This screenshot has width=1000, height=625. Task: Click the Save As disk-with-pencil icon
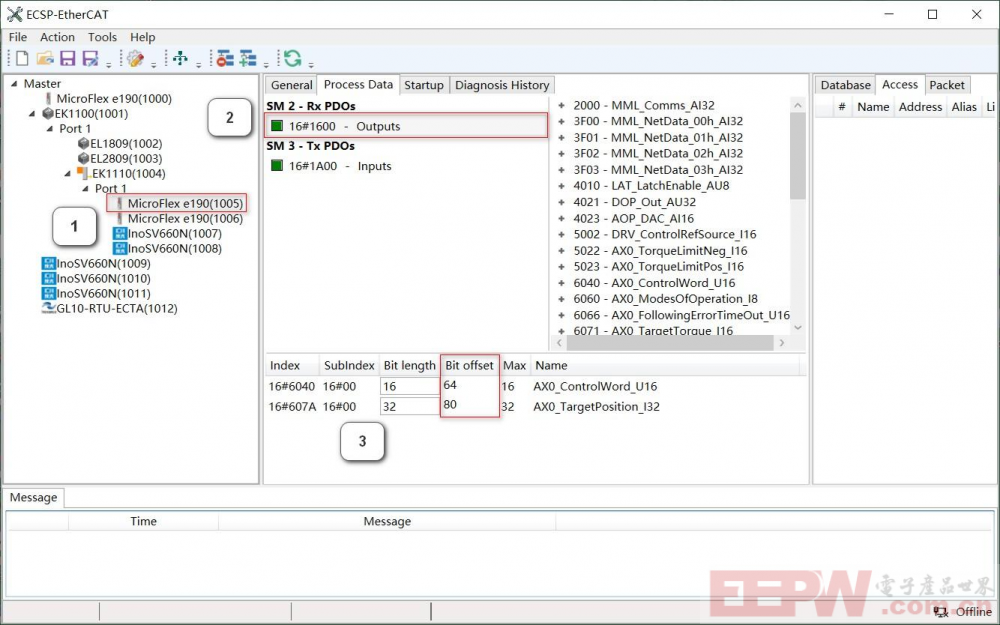coord(91,59)
